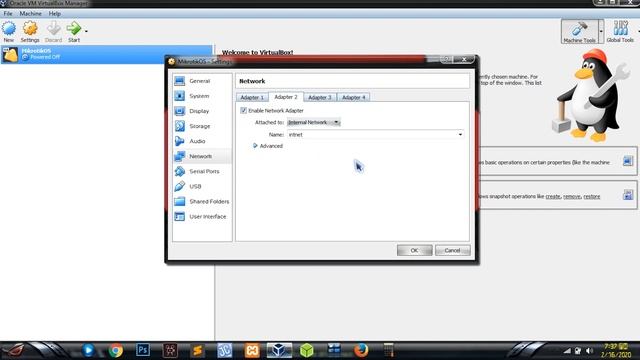
Task: Click the Discard toolbar icon
Action: click(53, 31)
